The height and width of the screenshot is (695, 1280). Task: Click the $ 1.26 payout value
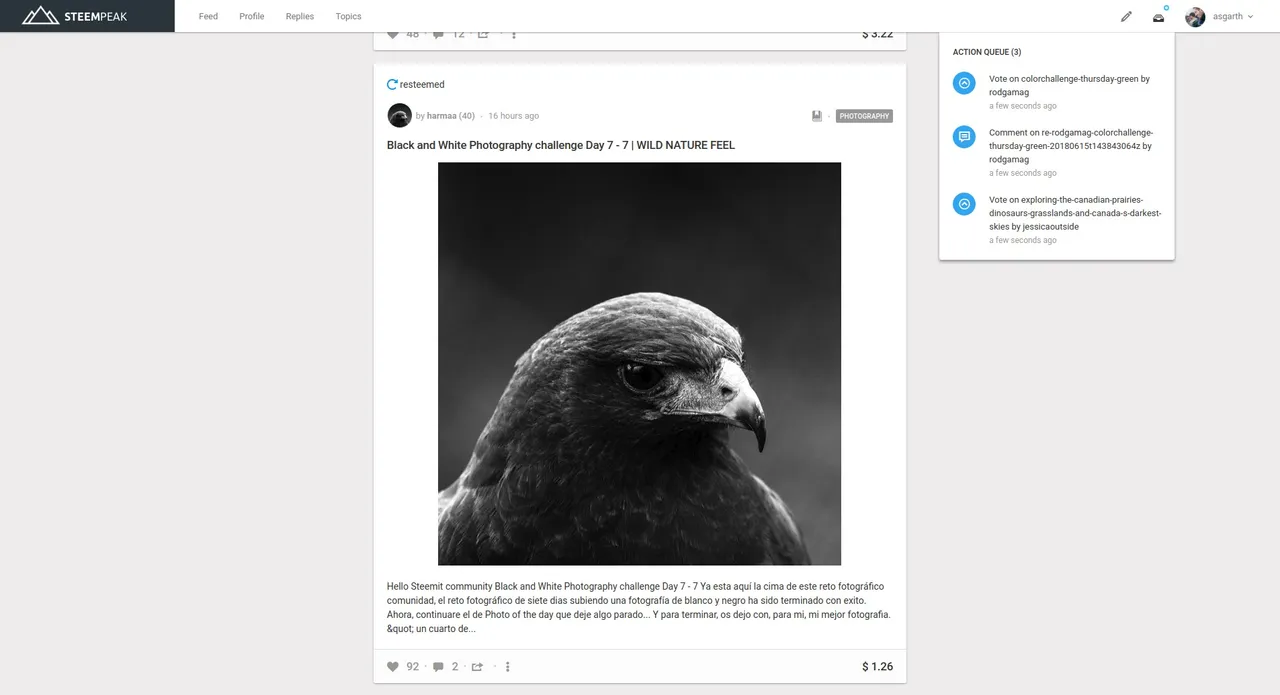(877, 667)
